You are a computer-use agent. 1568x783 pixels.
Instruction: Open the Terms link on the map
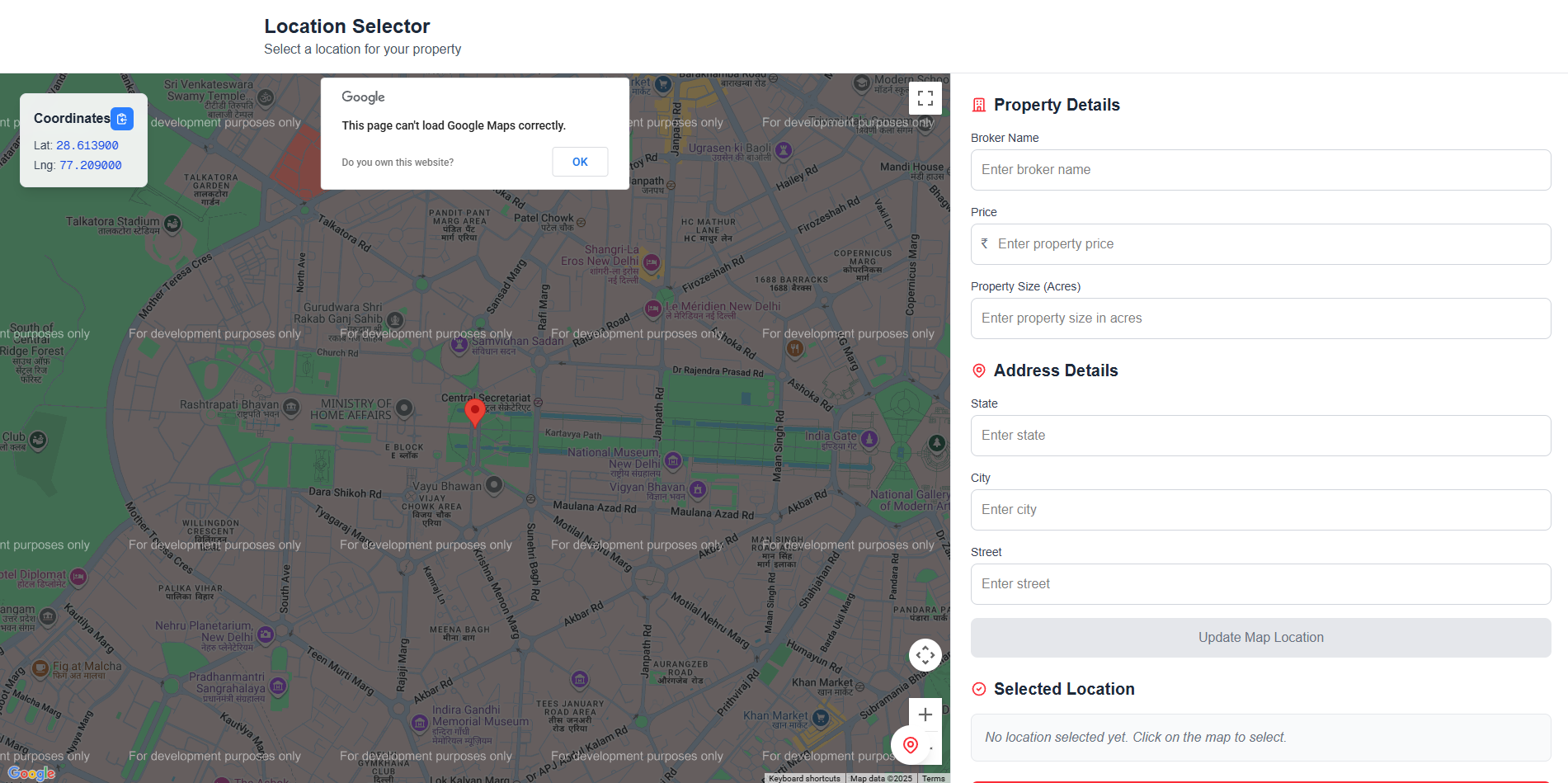click(x=933, y=778)
